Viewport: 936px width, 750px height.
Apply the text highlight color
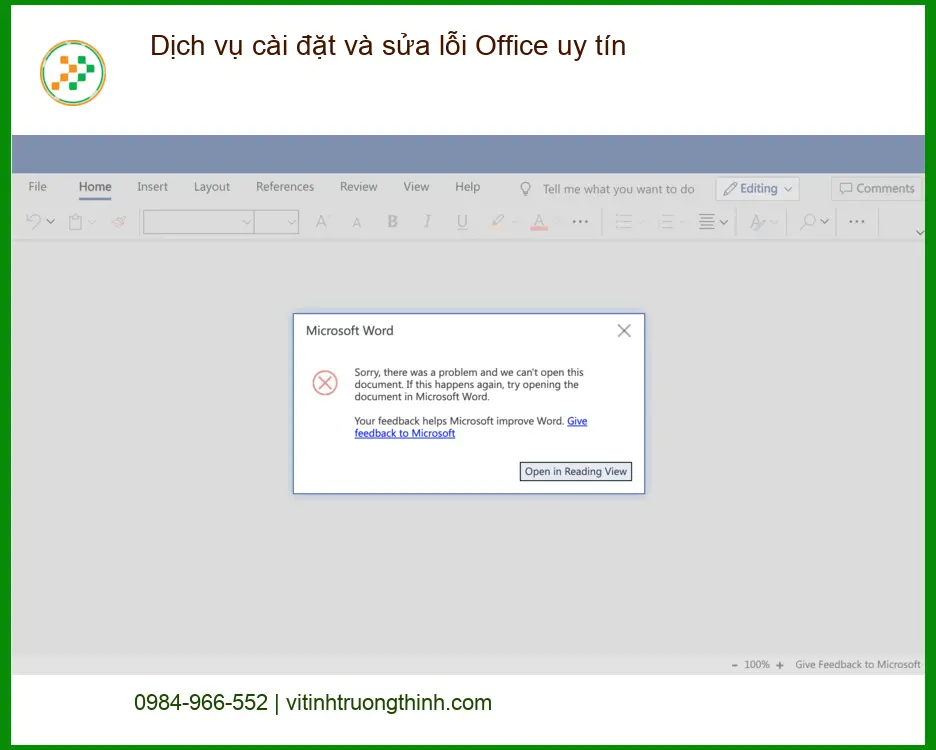497,222
